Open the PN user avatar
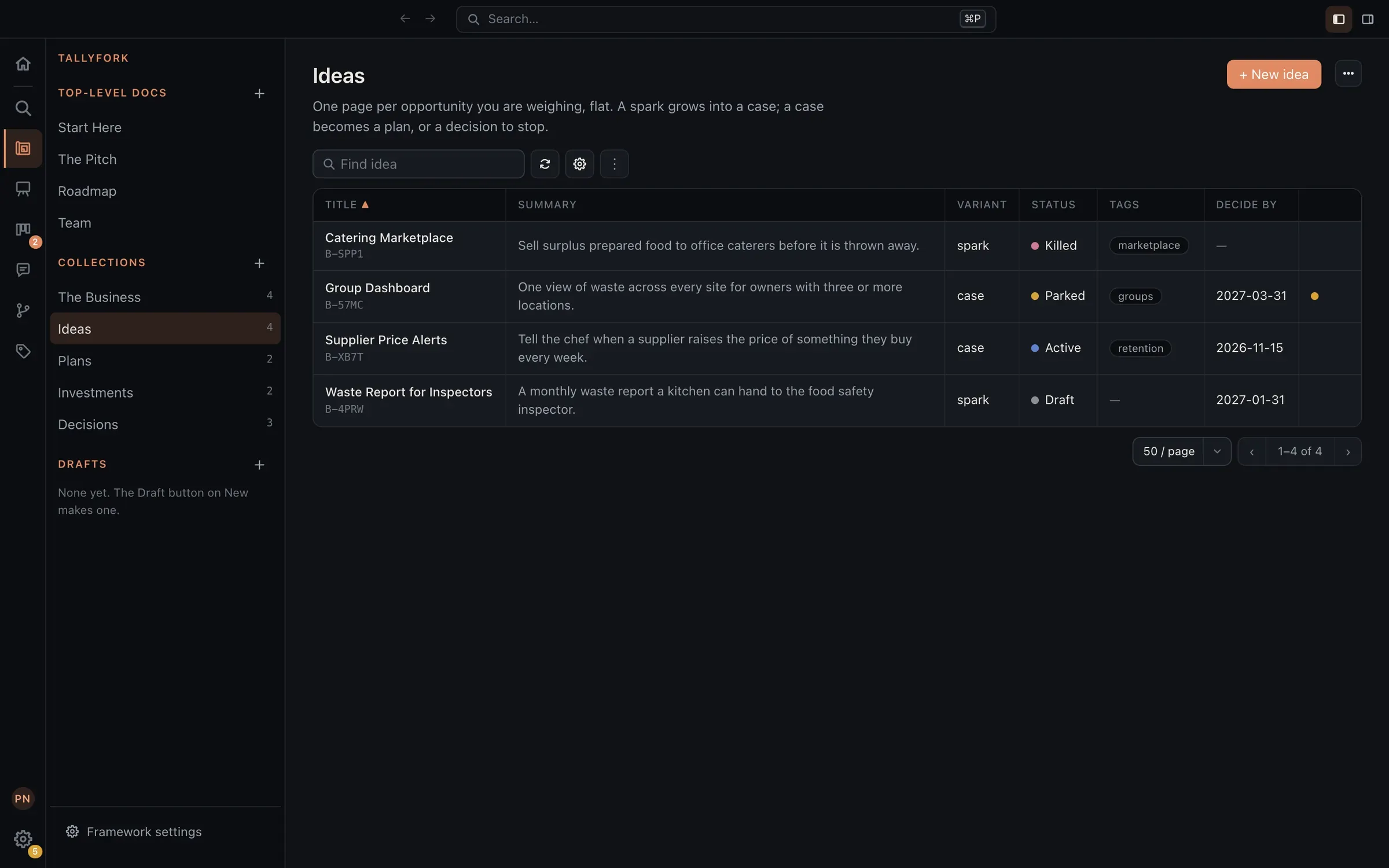The image size is (1389, 868). coord(23,799)
